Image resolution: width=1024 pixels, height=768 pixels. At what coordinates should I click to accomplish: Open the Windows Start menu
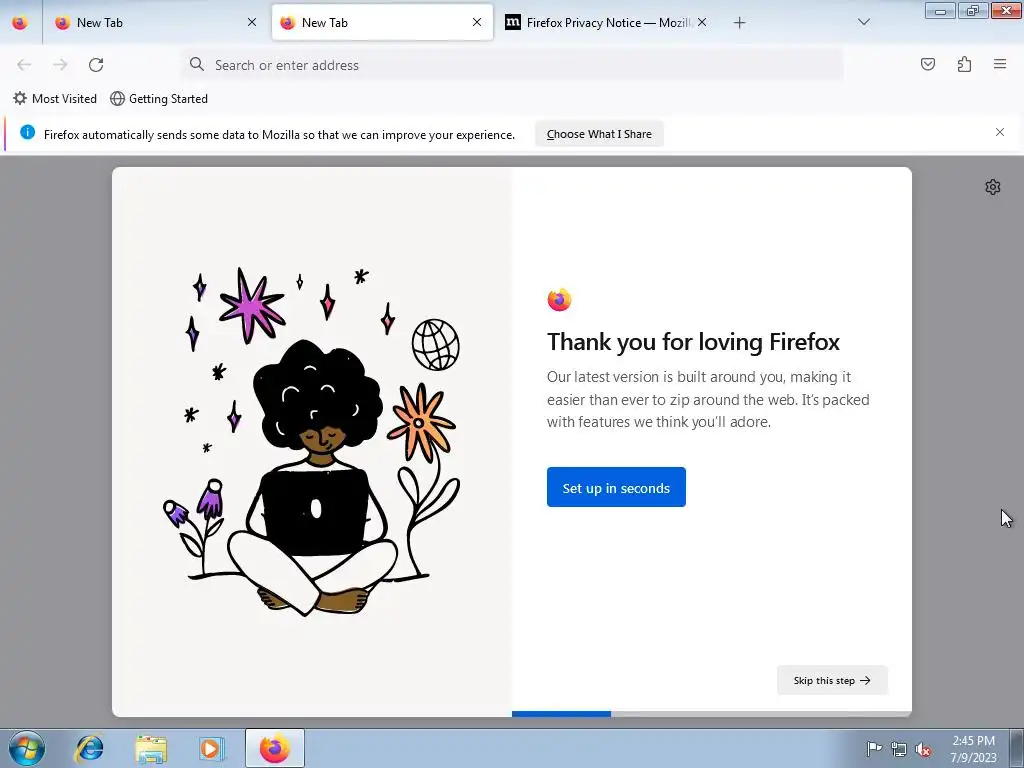(27, 748)
